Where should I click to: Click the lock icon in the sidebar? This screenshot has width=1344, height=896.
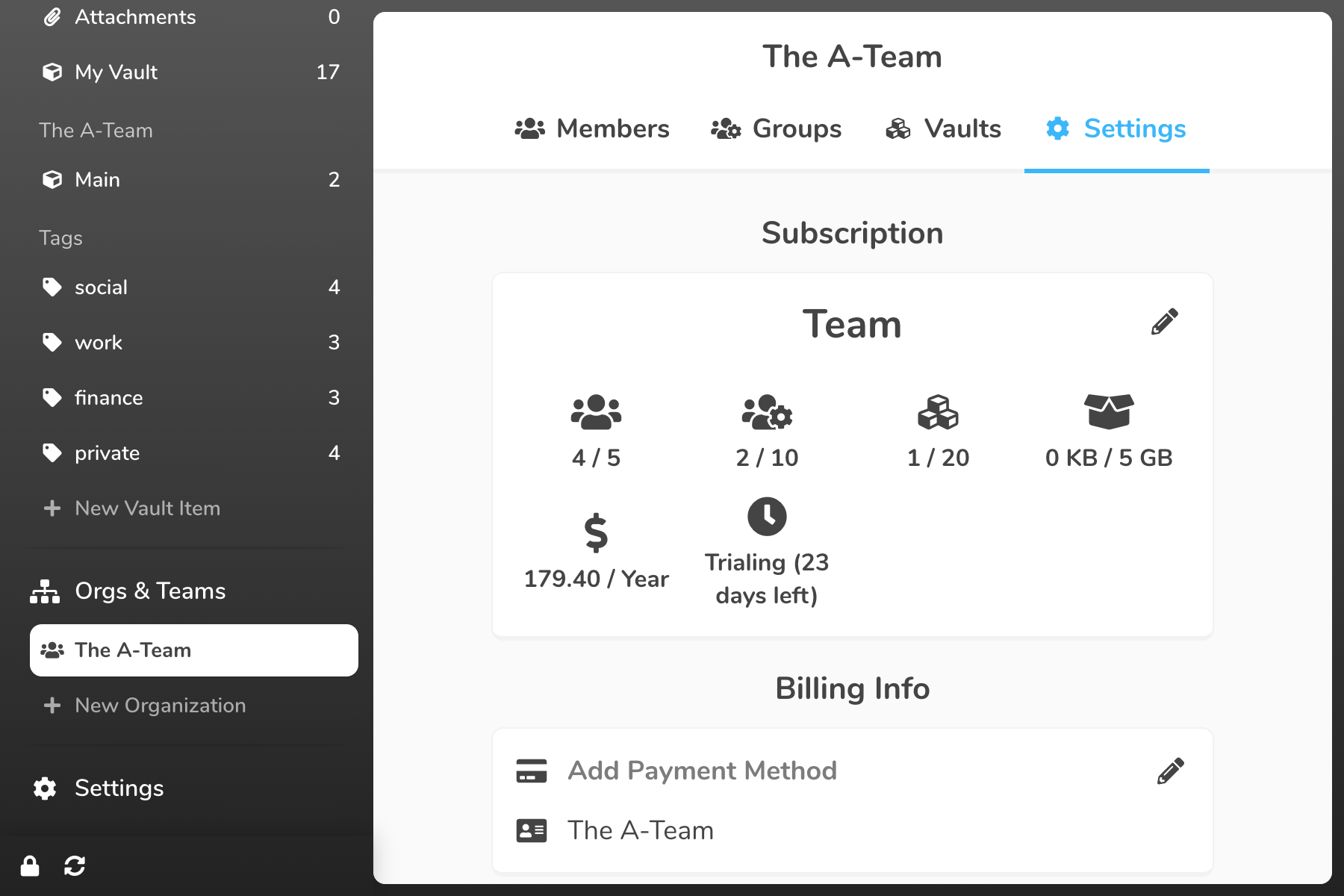(x=30, y=865)
